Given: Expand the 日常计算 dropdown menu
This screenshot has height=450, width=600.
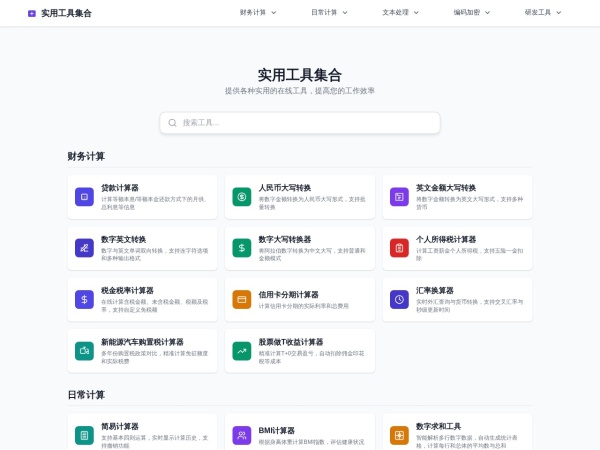Looking at the screenshot, I should click(329, 13).
